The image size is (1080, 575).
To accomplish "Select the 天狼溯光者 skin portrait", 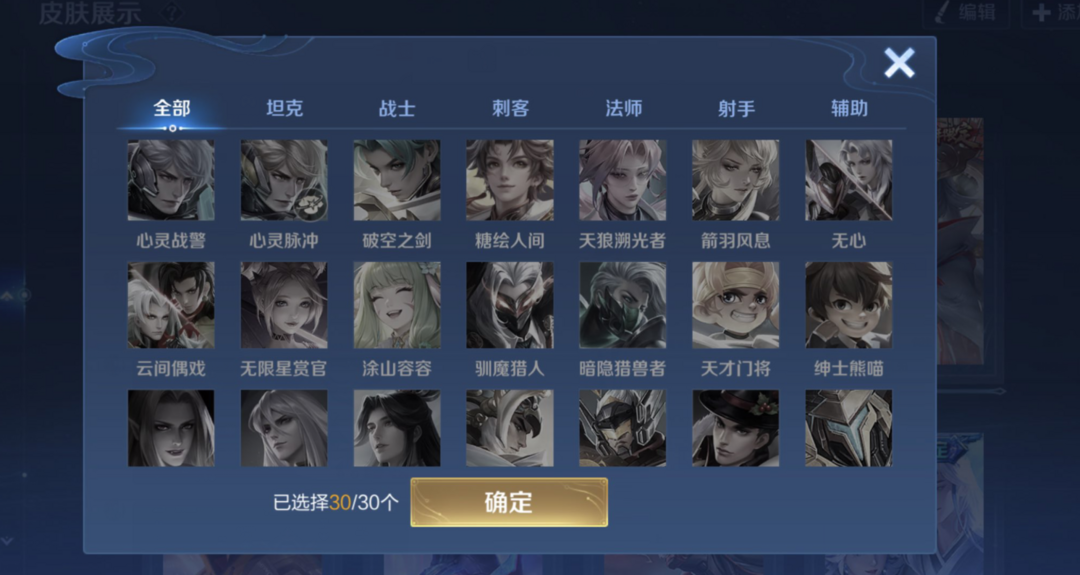I will [x=623, y=180].
